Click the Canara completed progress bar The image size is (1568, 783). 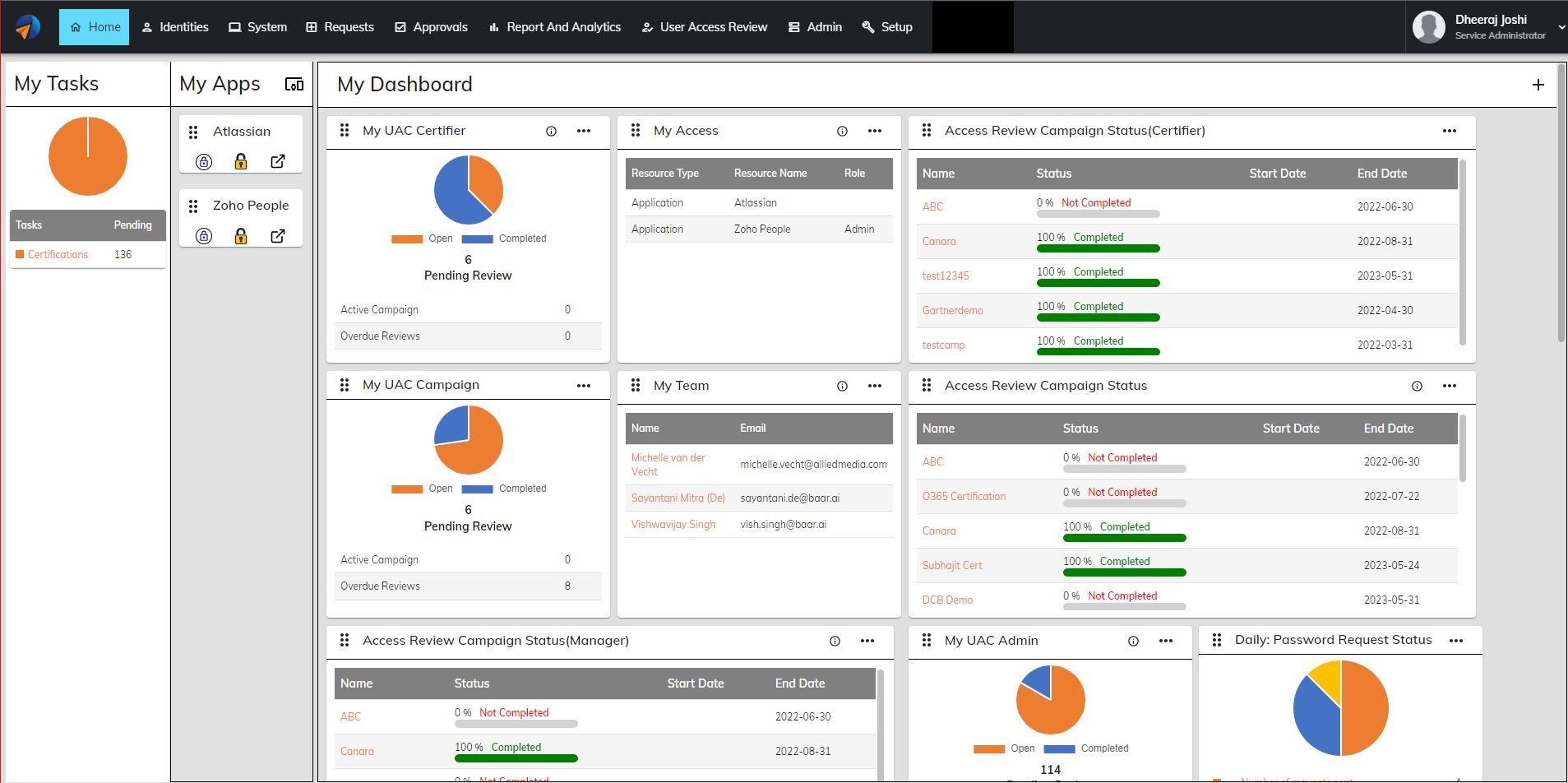(x=1099, y=248)
